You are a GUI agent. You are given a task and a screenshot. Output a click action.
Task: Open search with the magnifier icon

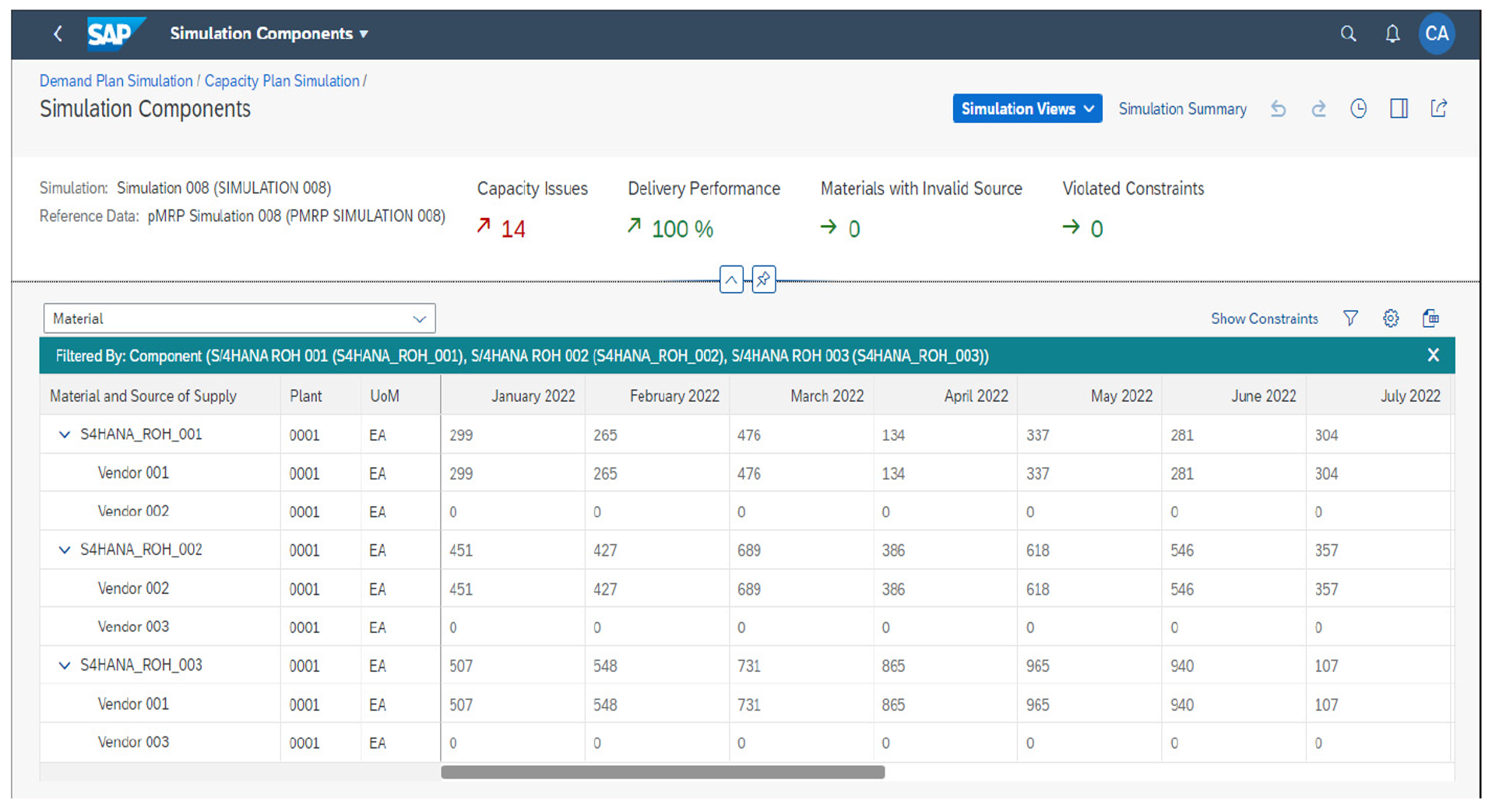pos(1348,34)
